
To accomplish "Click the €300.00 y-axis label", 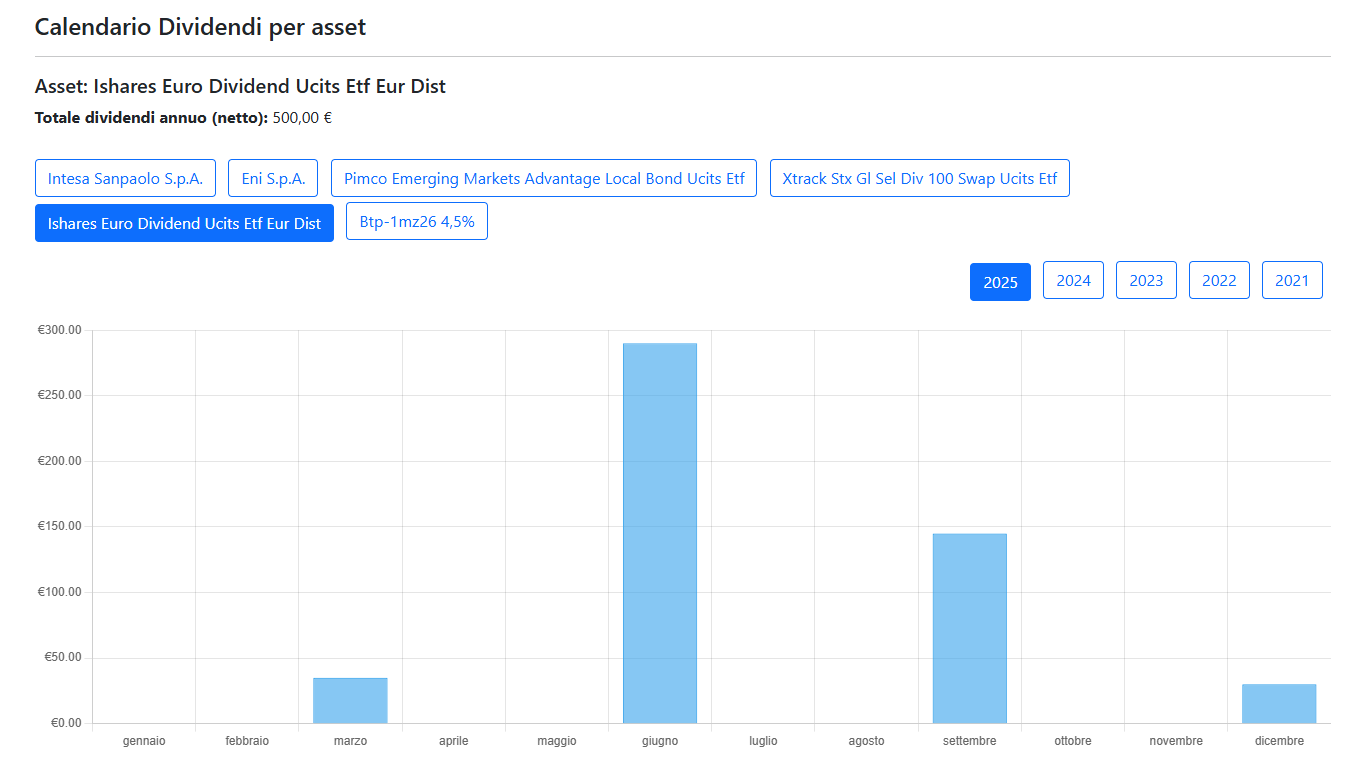I will point(59,330).
